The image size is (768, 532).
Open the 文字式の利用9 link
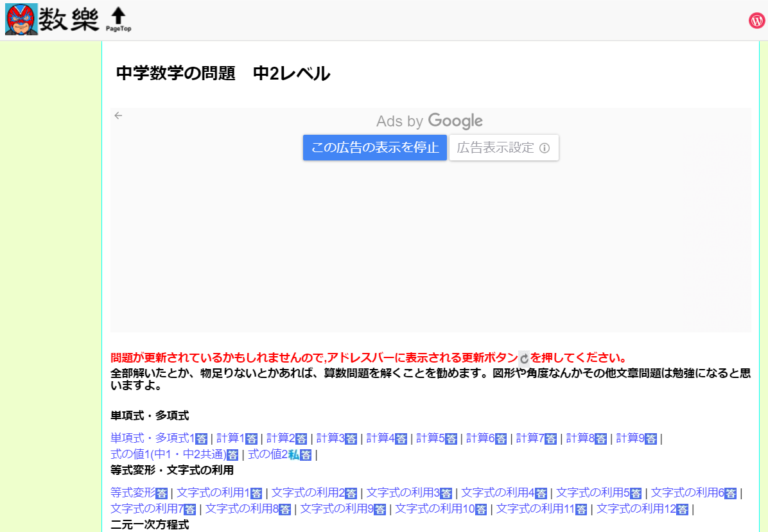(337, 509)
